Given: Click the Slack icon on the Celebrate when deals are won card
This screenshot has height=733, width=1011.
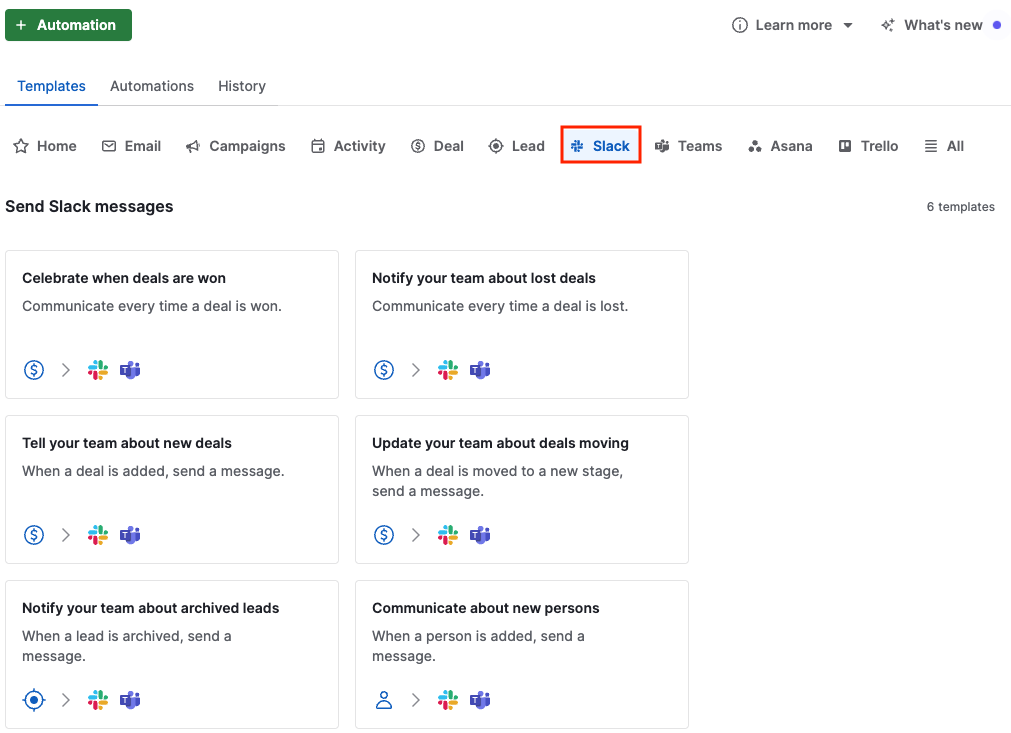Looking at the screenshot, I should point(97,370).
